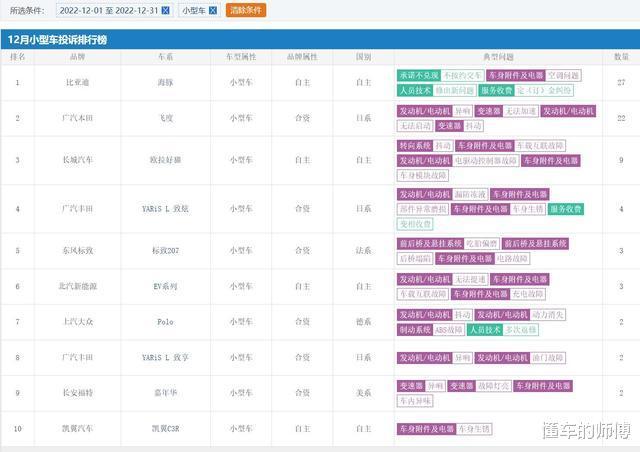Select the 长城汽车 brand cell

point(78,160)
